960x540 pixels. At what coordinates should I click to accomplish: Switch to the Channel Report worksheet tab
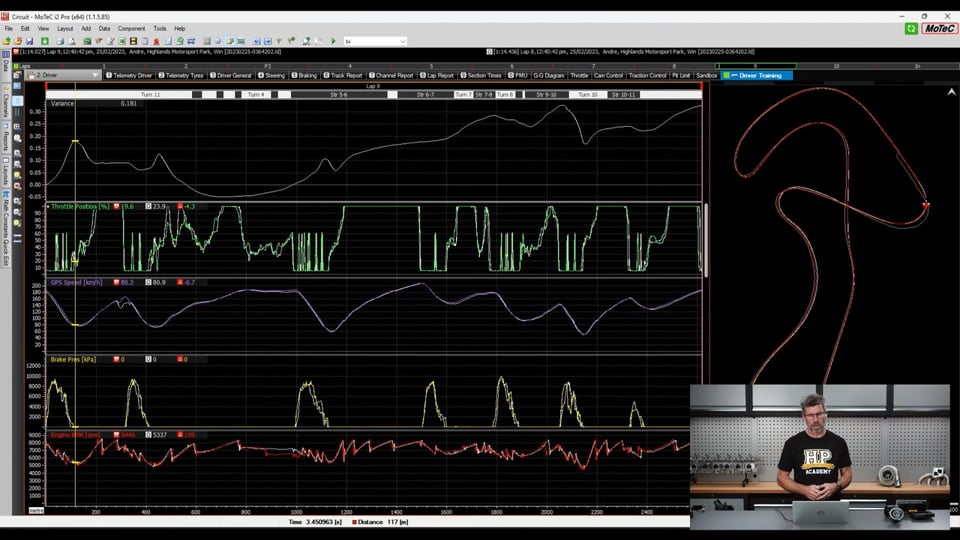pyautogui.click(x=391, y=75)
